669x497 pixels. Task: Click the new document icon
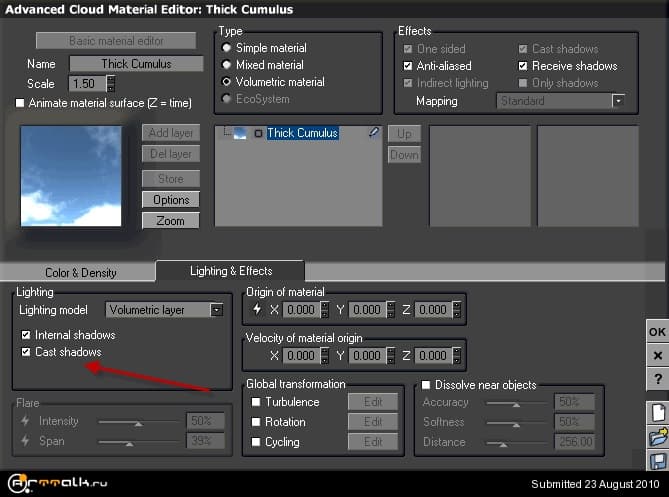point(657,412)
